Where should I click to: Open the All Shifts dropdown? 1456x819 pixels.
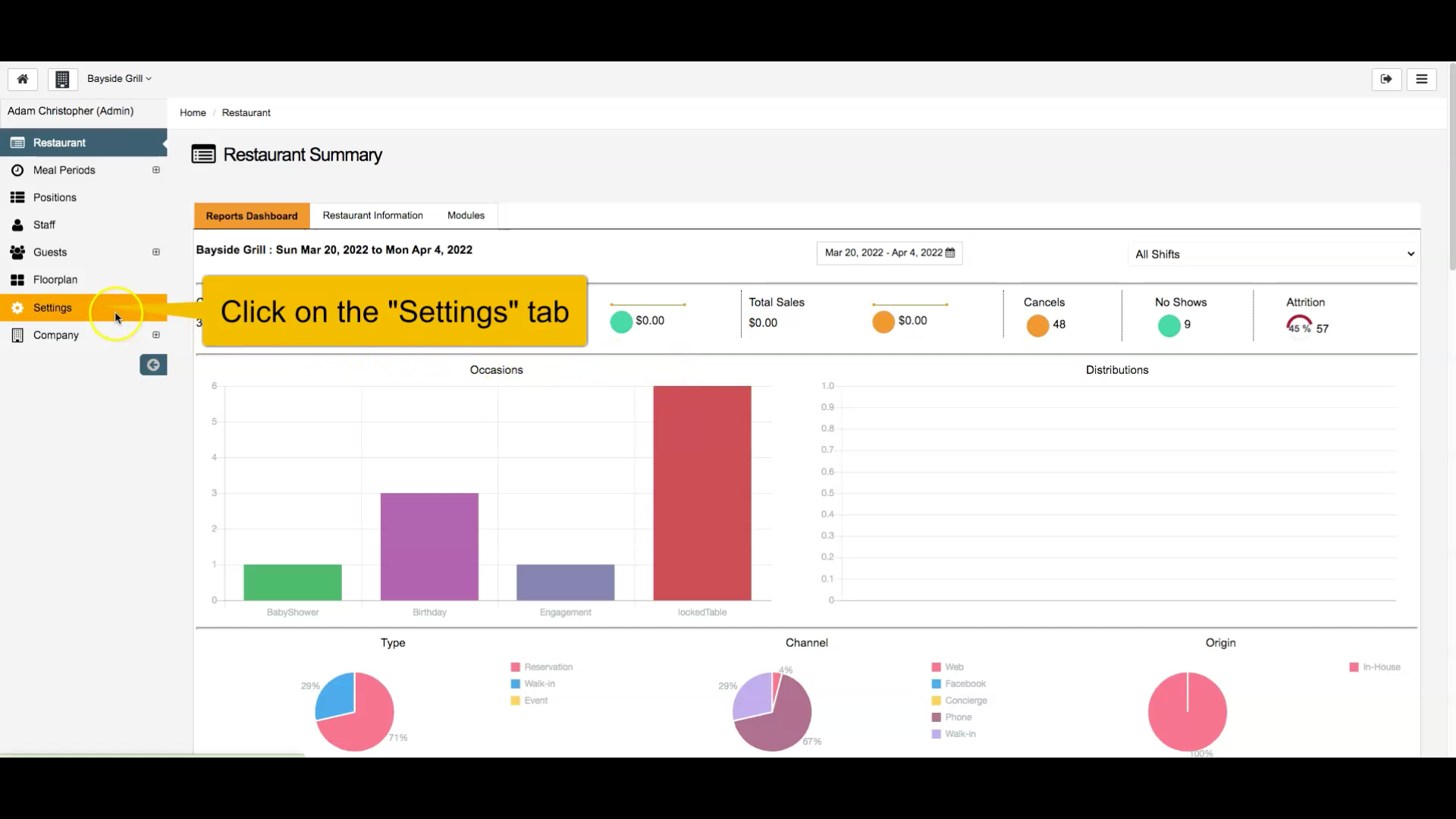tap(1274, 254)
